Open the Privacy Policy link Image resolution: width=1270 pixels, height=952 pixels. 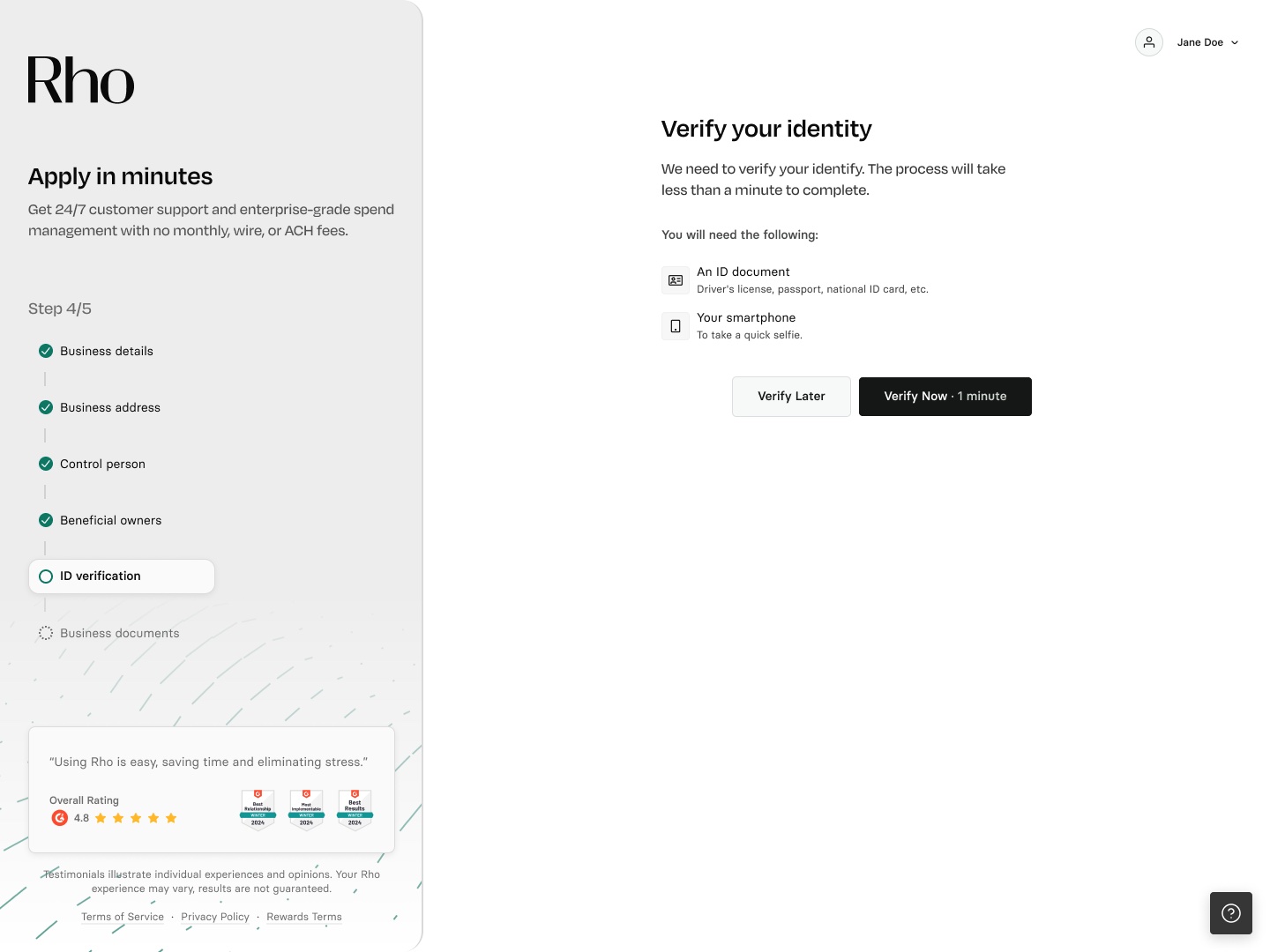point(215,917)
